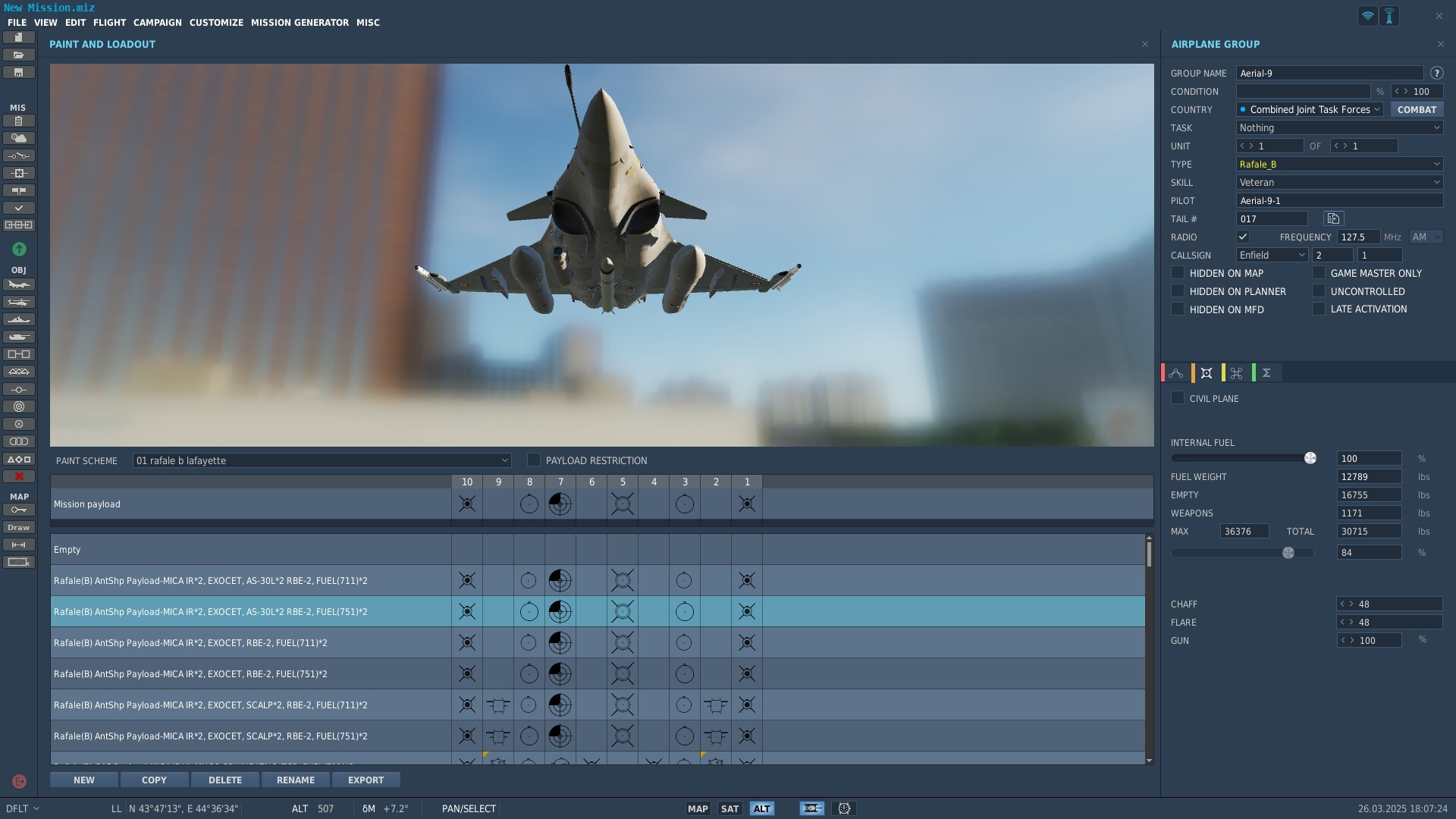Open the summary sigma tab
The image size is (1456, 819).
tap(1266, 372)
